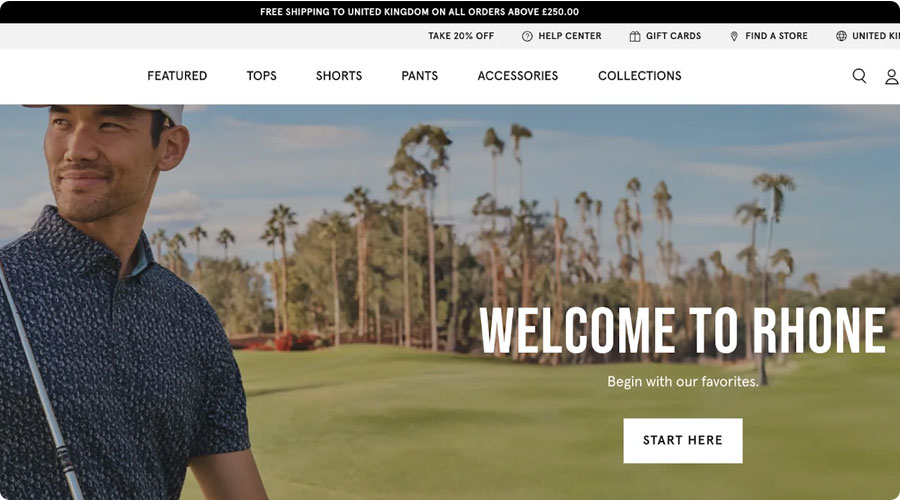Click the globe region icon
This screenshot has height=500, width=900.
click(841, 36)
